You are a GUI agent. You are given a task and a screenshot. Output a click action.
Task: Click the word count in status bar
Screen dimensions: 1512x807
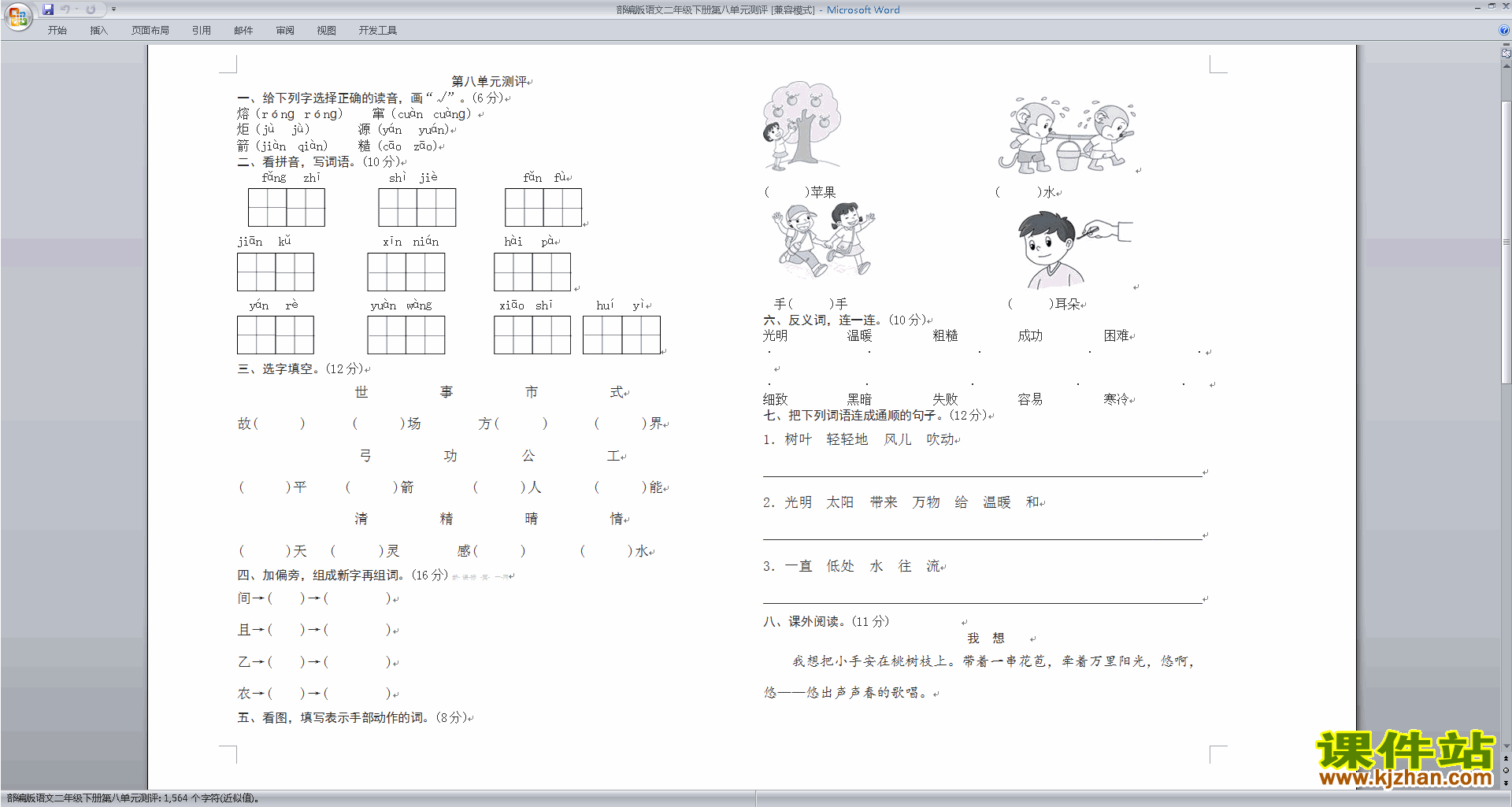click(x=133, y=798)
